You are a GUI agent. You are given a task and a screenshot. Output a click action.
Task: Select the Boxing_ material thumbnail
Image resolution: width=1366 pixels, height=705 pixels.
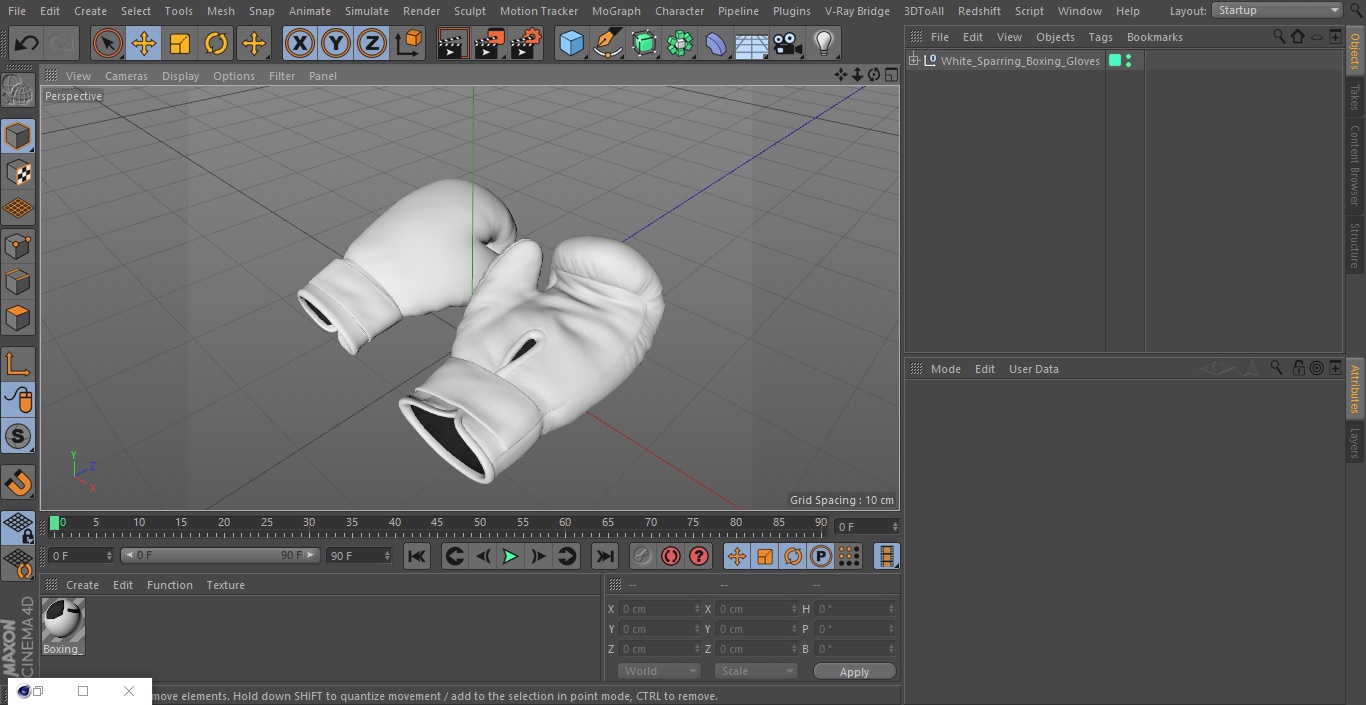click(x=63, y=627)
